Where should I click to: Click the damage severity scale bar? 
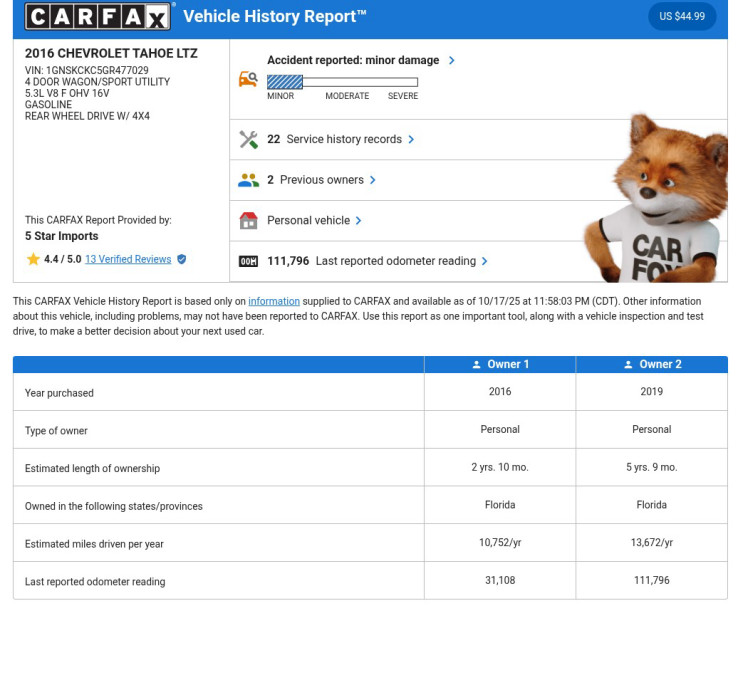click(342, 82)
